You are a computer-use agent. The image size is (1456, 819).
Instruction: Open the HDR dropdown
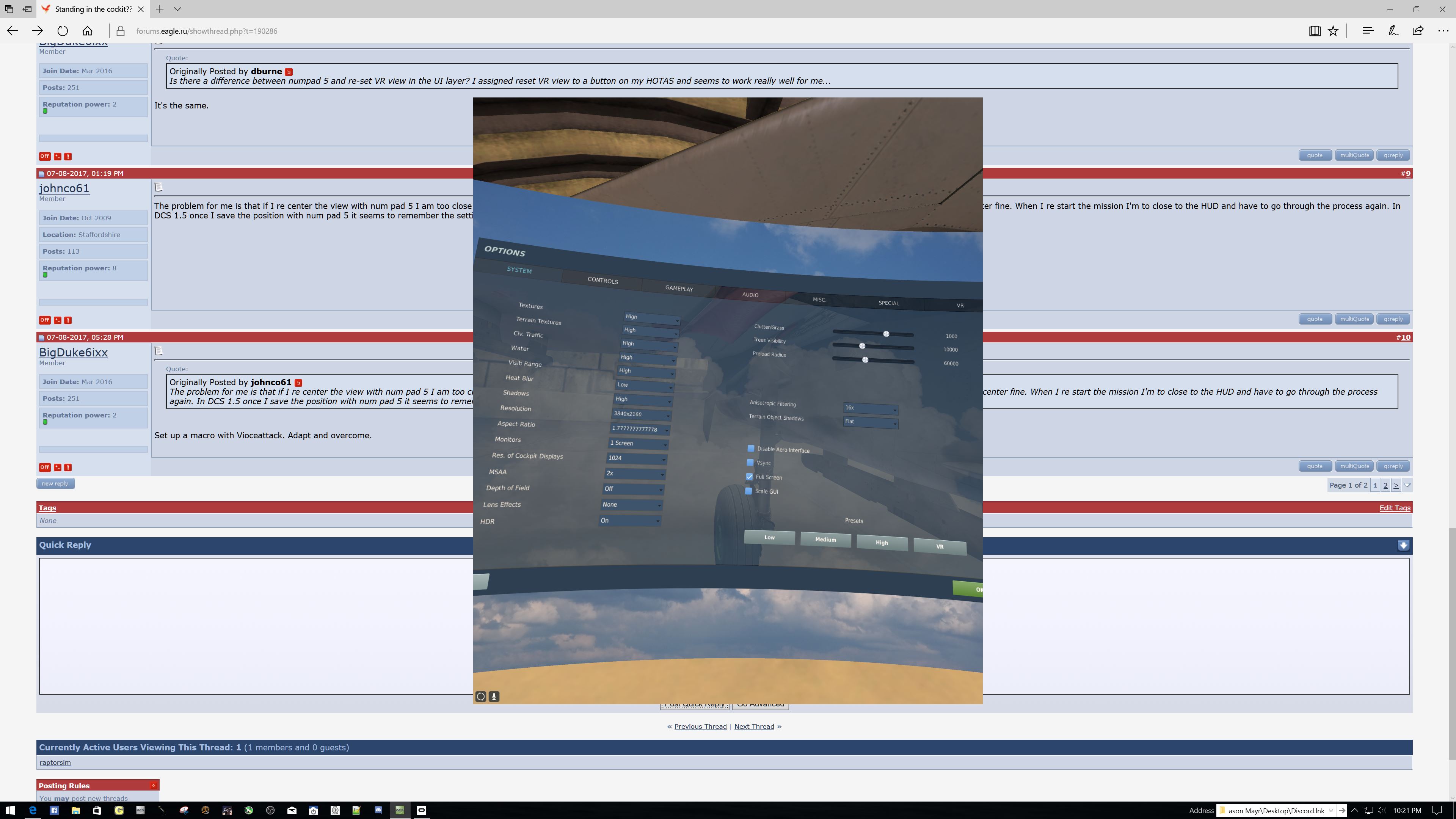tap(630, 521)
